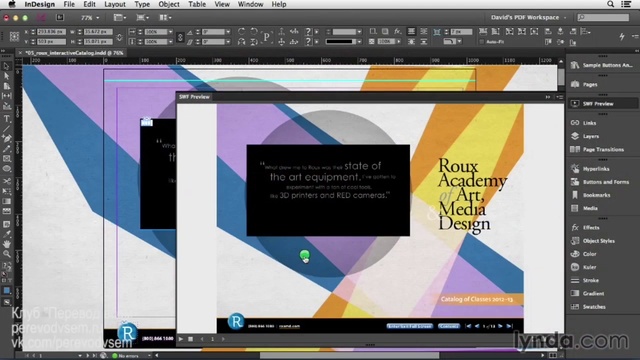The width and height of the screenshot is (640, 360).
Task: Open the Apple menu
Action: [12, 4]
